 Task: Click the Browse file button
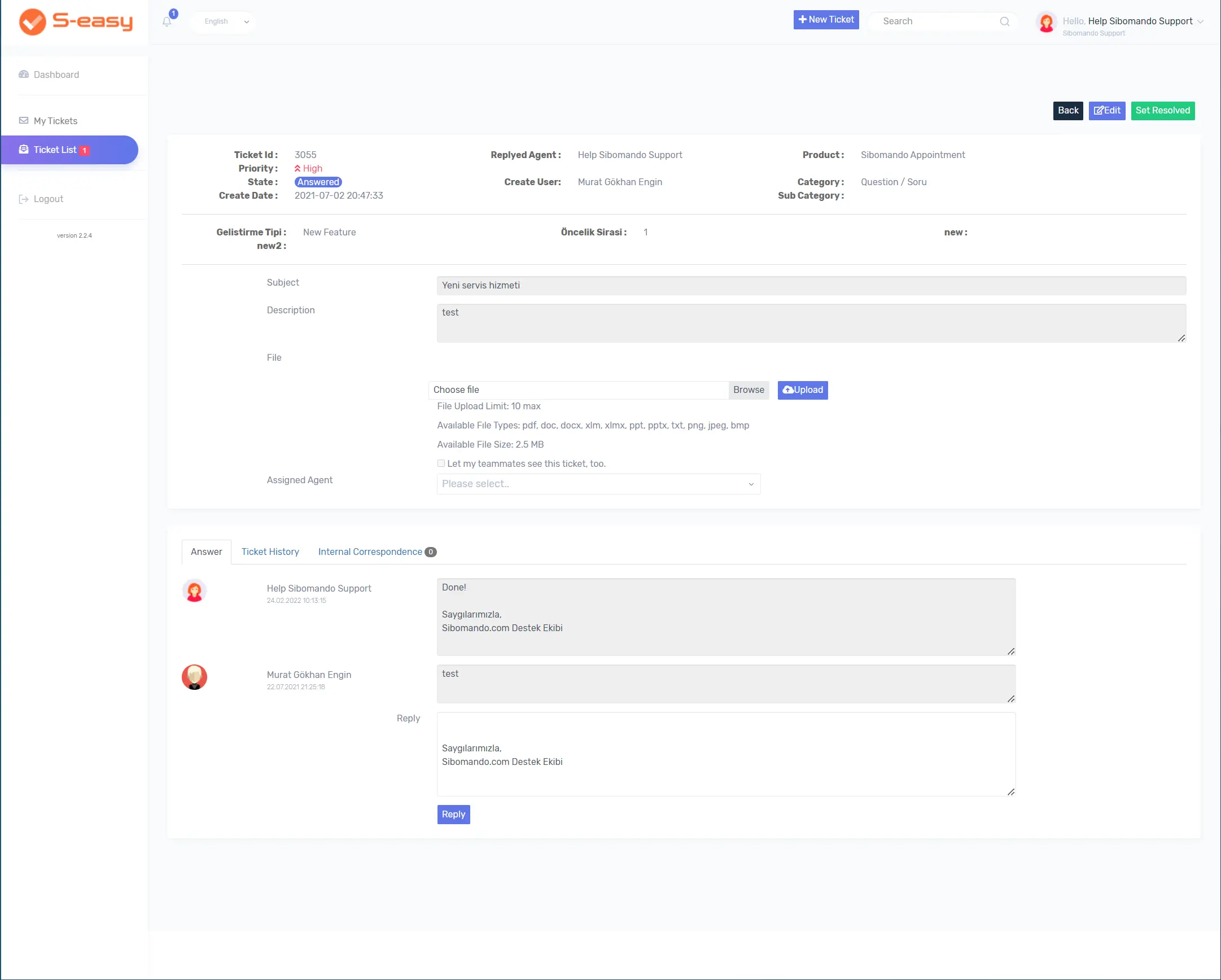[749, 390]
